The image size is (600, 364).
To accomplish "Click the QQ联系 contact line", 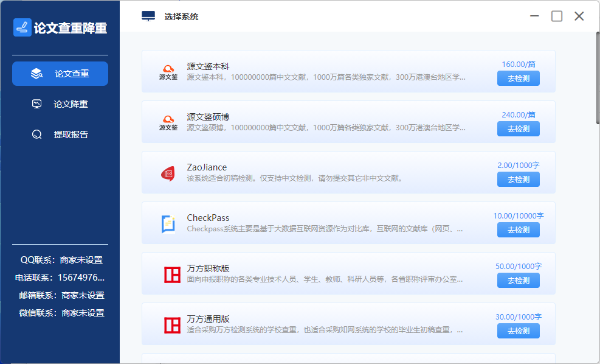I will click(x=61, y=260).
